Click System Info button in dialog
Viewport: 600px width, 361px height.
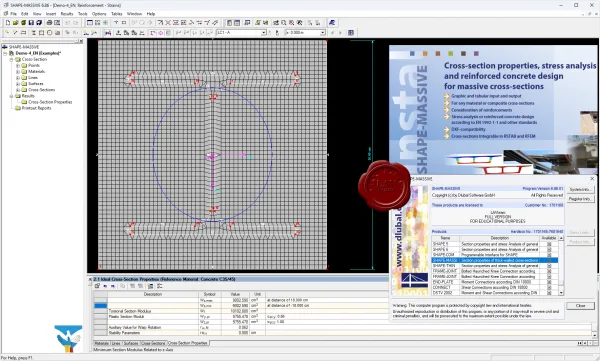[580, 189]
